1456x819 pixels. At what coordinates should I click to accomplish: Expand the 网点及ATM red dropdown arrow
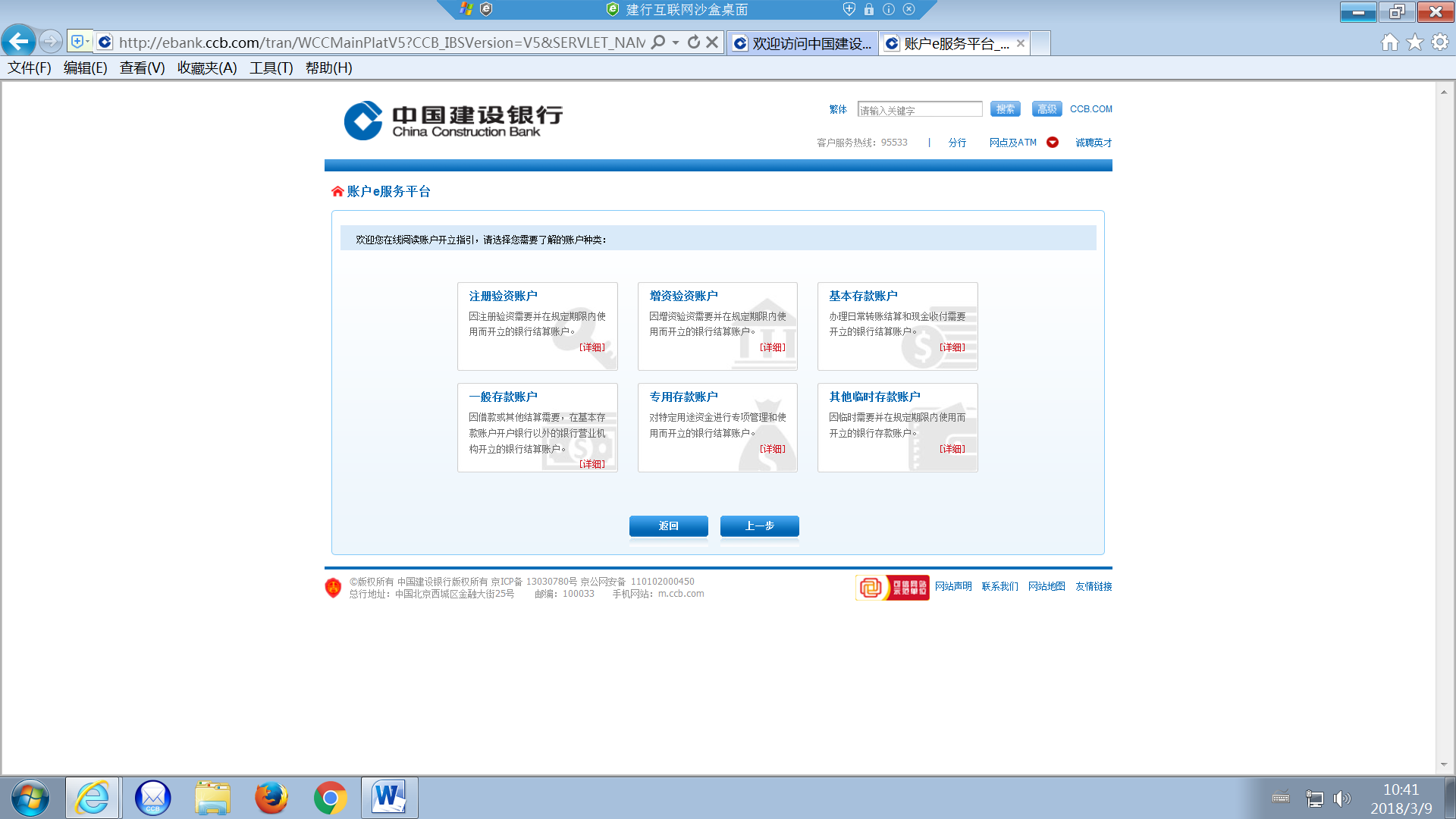1053,143
